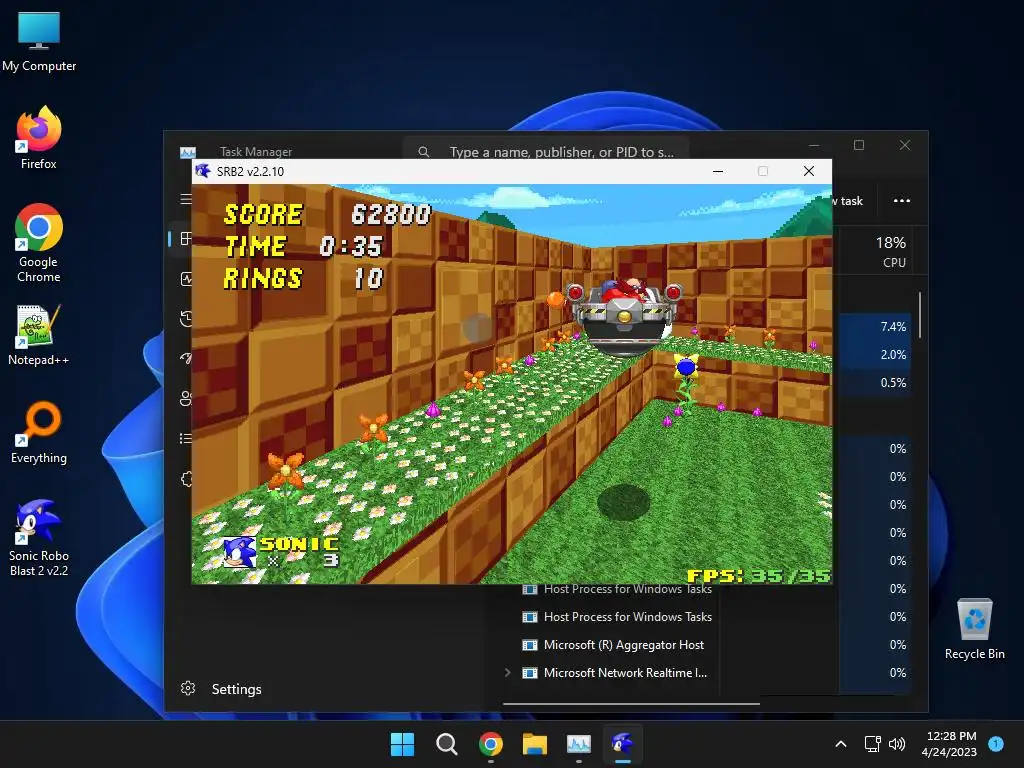Click the volume speaker icon in the tray
The height and width of the screenshot is (768, 1024).
coord(897,744)
